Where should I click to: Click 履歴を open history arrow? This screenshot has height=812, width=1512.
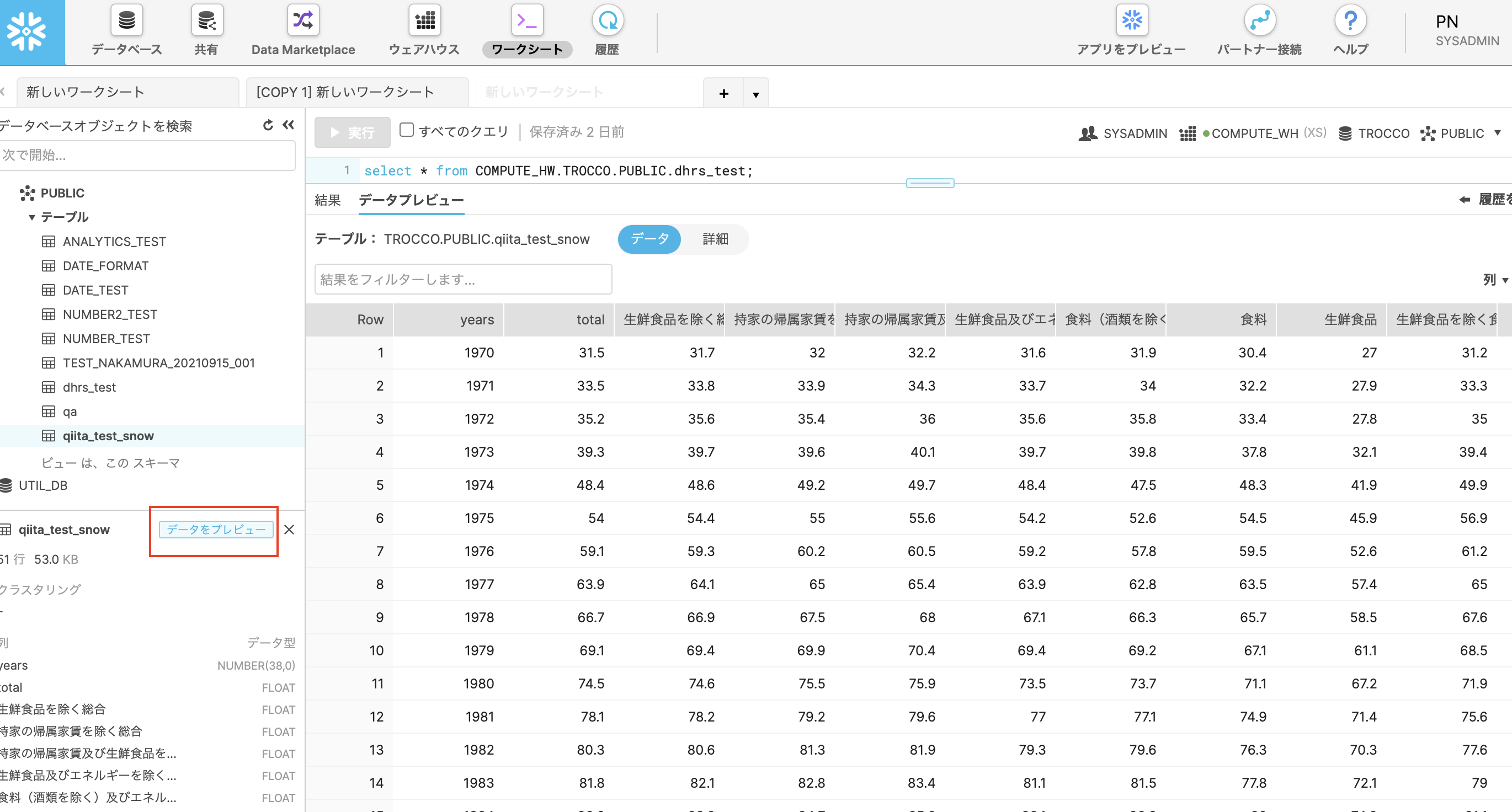point(1465,200)
